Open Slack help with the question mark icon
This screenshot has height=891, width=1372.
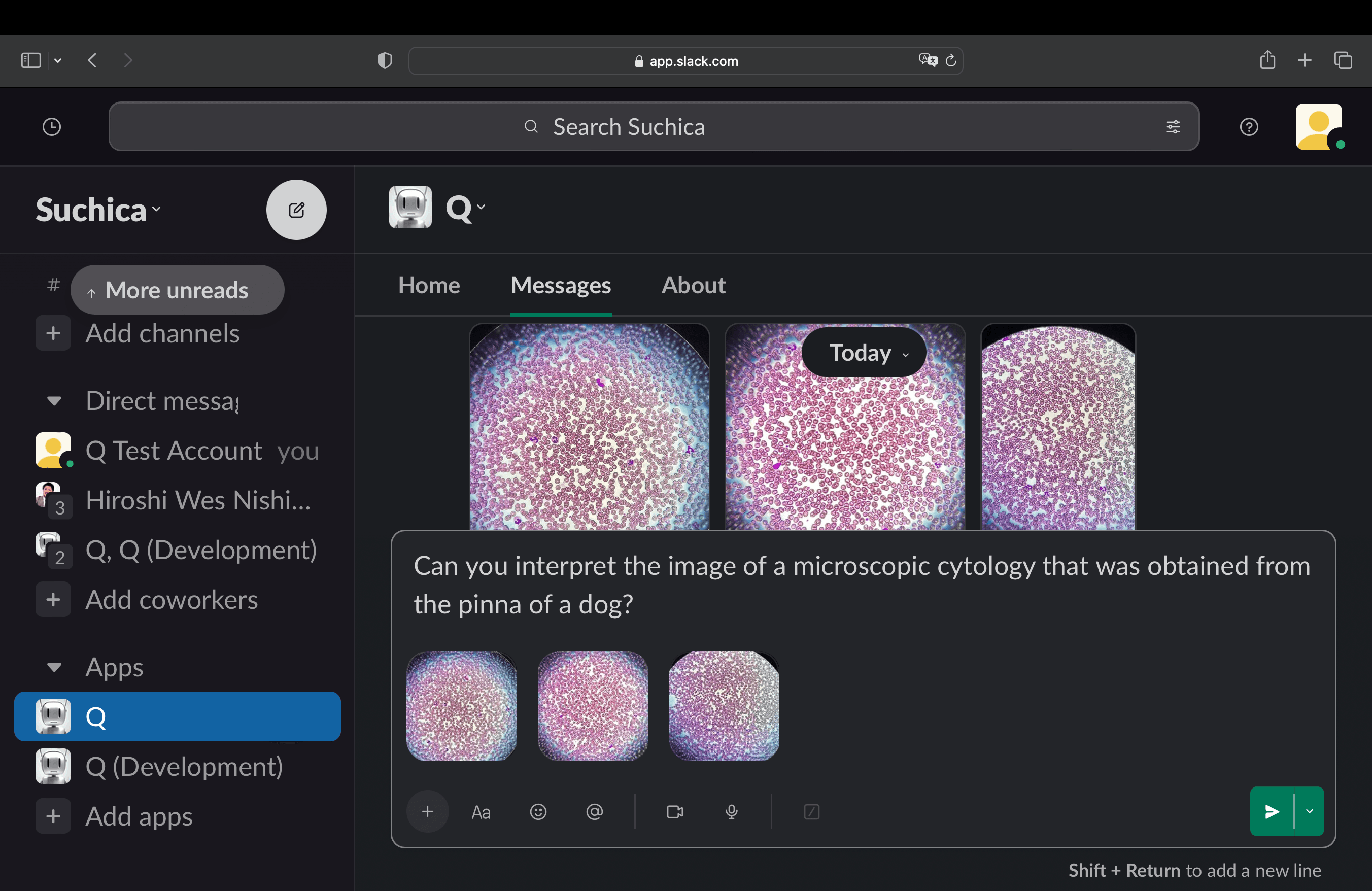coord(1249,127)
